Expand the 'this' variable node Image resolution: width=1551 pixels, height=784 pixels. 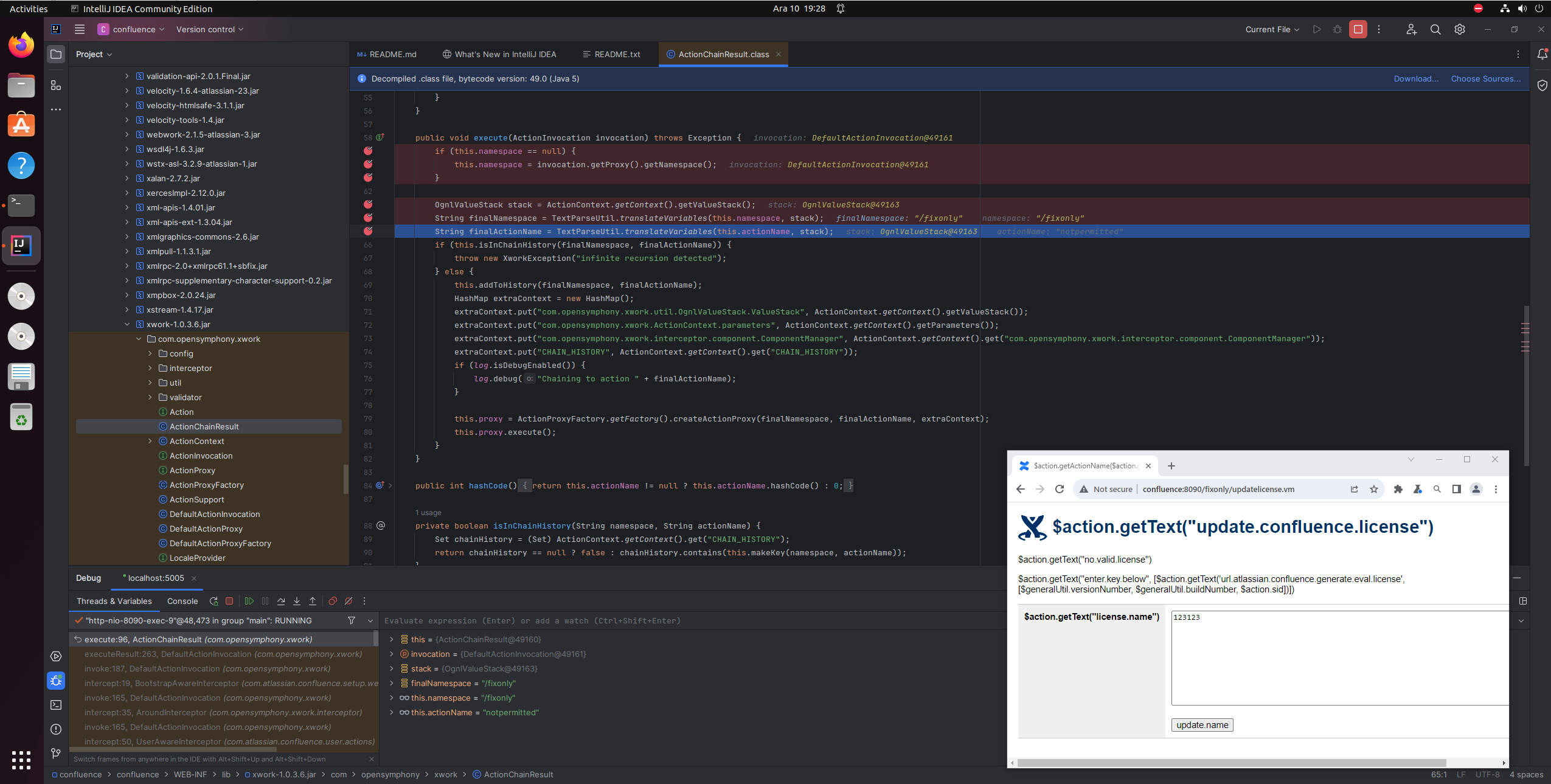(391, 639)
